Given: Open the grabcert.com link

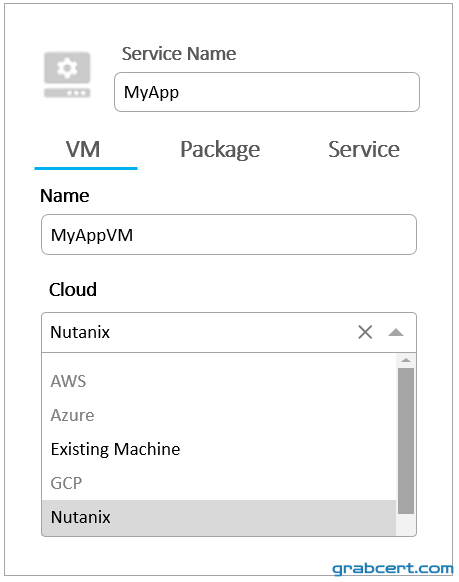Looking at the screenshot, I should tap(392, 569).
